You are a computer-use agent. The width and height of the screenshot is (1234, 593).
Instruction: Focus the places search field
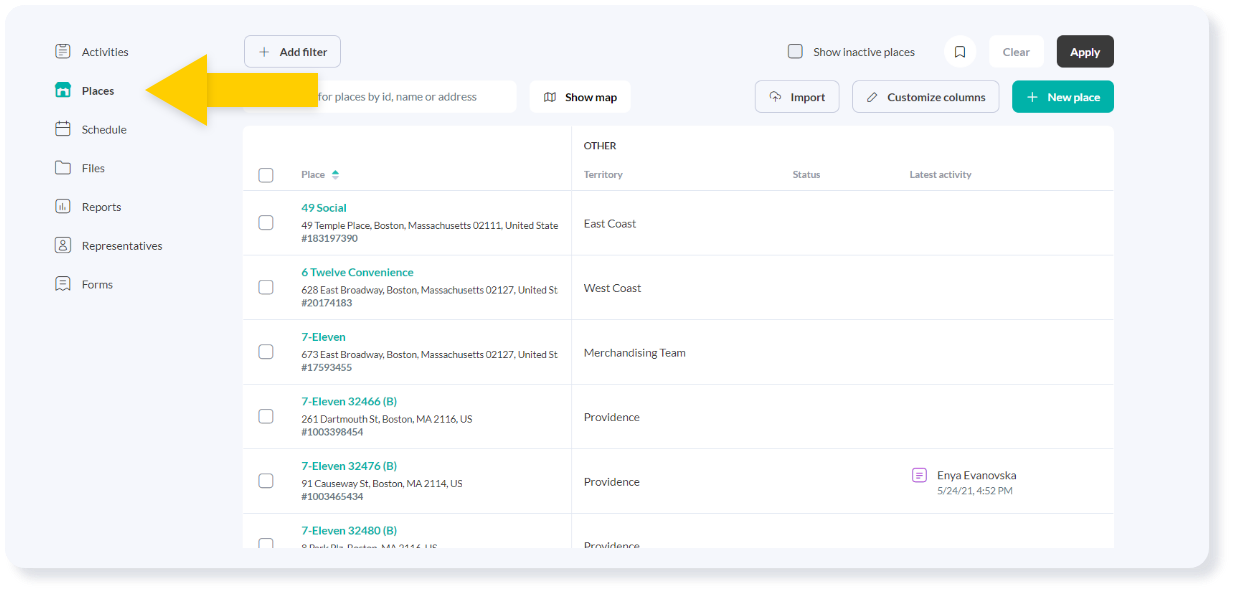click(380, 97)
